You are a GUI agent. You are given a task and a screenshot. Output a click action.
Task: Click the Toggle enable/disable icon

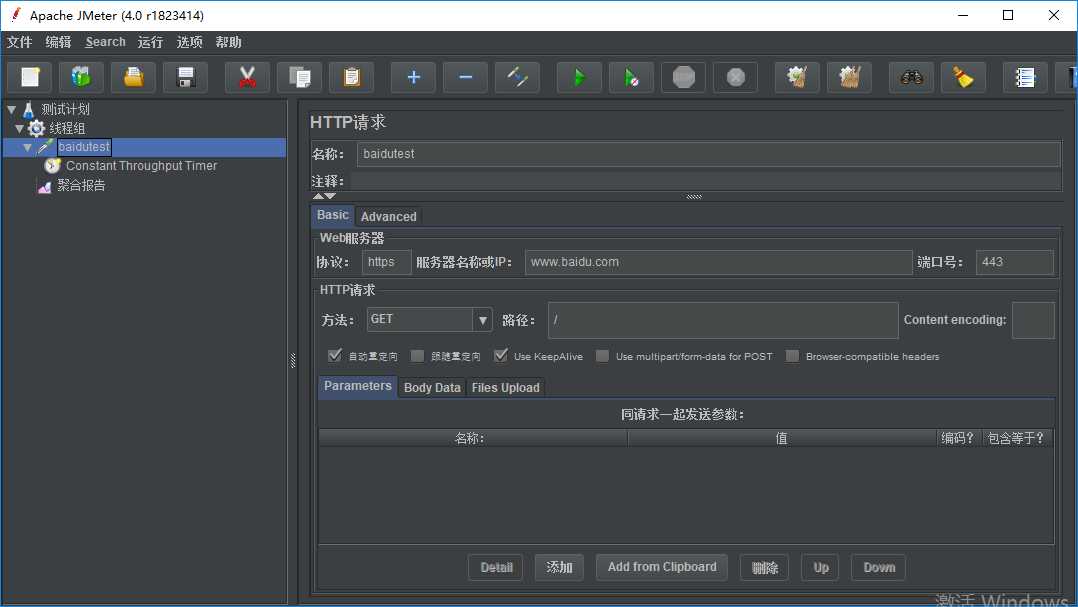click(x=517, y=77)
